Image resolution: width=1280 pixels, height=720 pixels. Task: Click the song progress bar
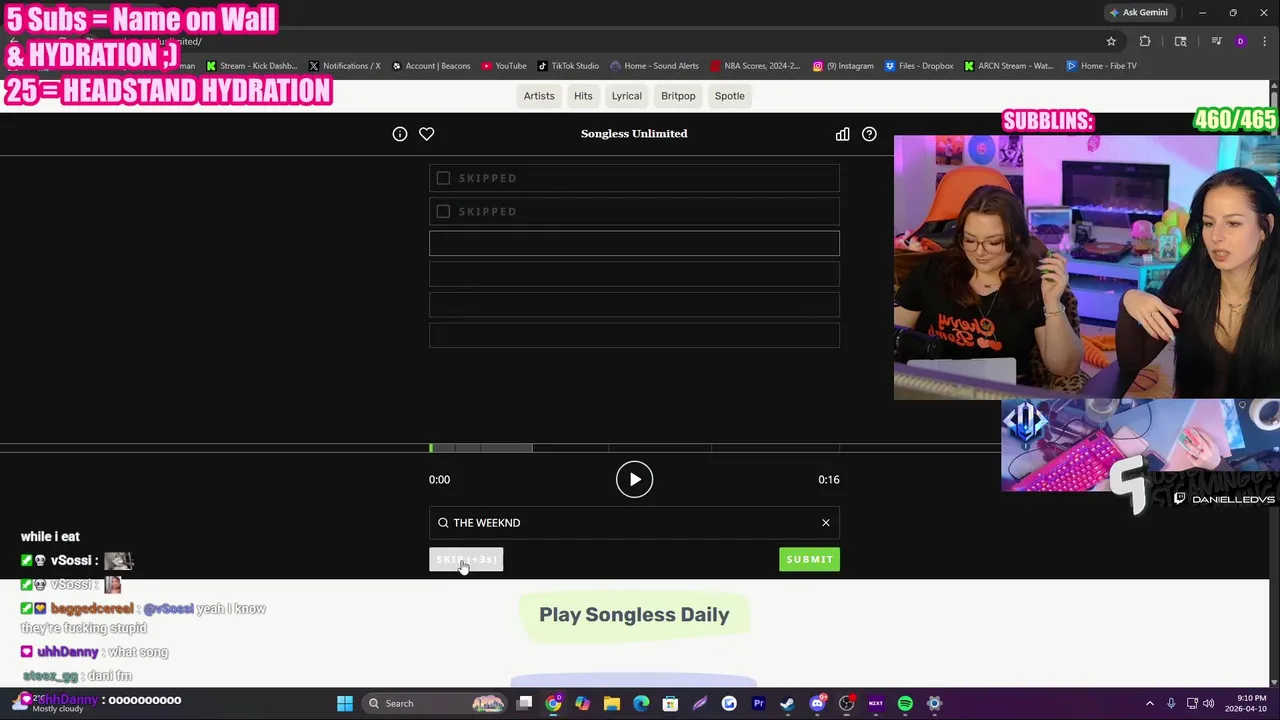point(634,448)
